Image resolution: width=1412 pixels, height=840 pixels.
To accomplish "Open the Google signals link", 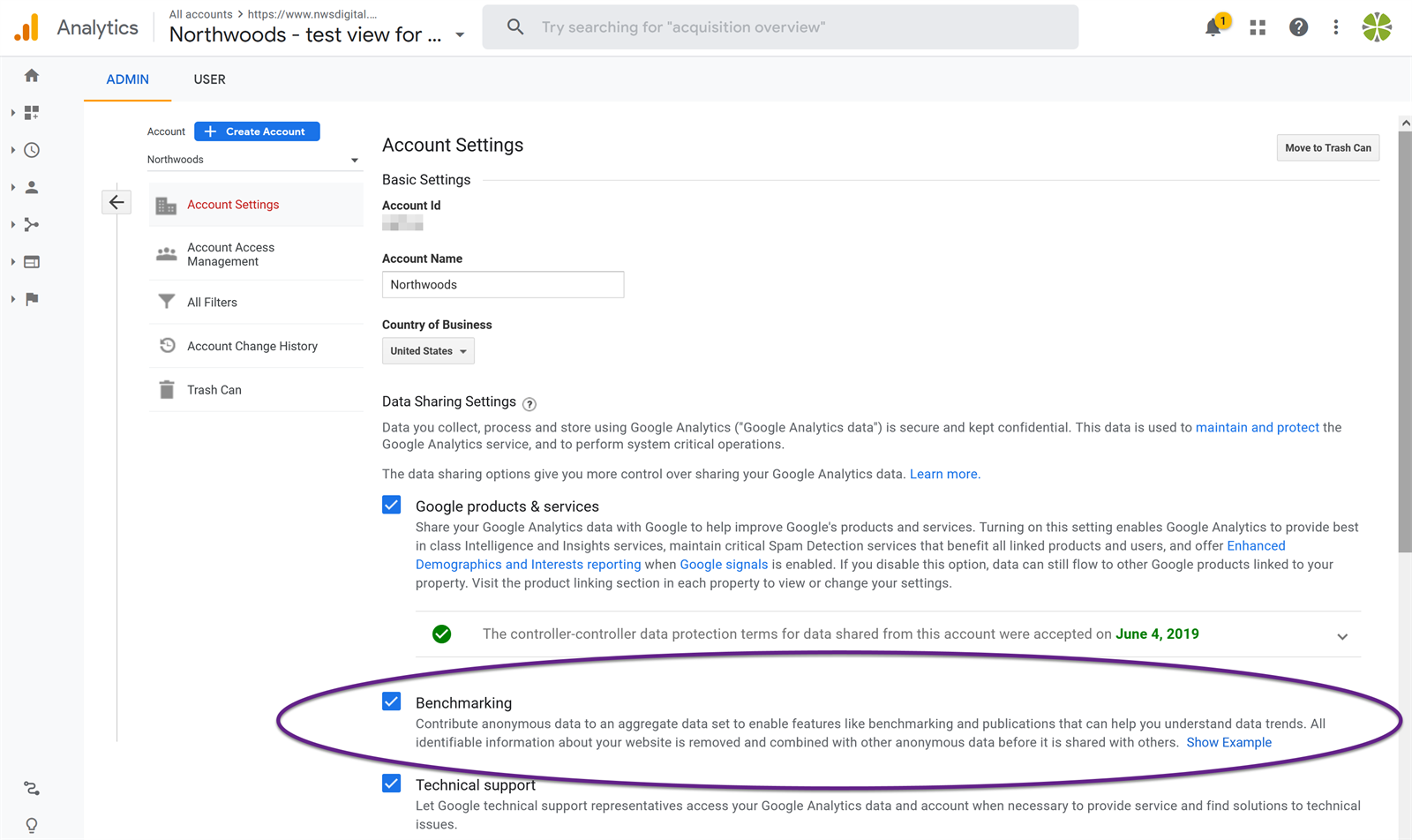I will (x=724, y=565).
